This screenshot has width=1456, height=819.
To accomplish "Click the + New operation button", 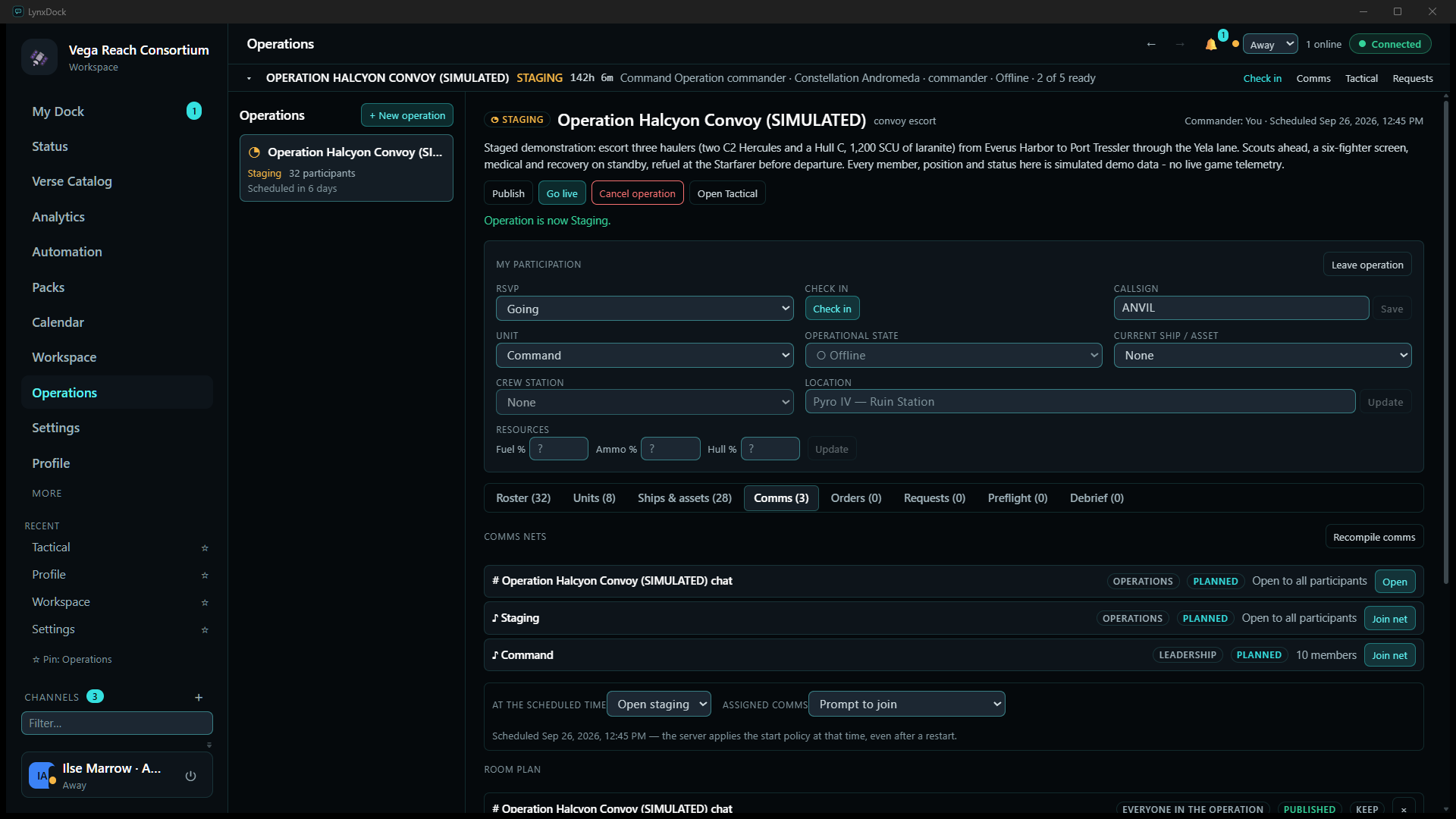I will coord(407,115).
